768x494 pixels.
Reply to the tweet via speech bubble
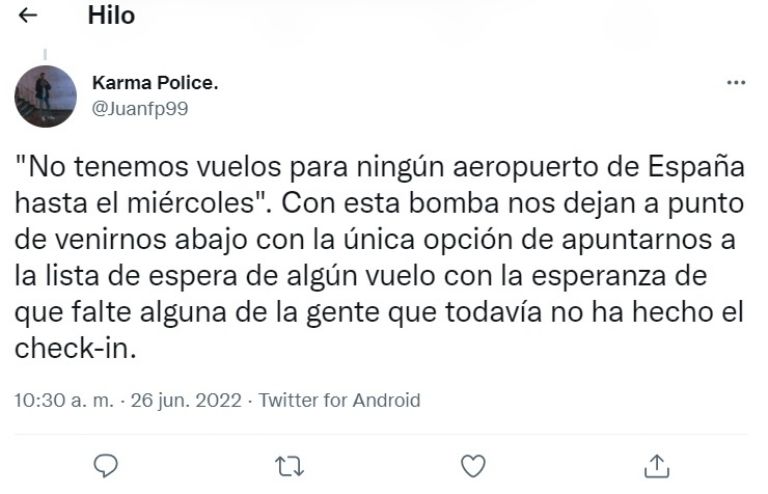(106, 464)
